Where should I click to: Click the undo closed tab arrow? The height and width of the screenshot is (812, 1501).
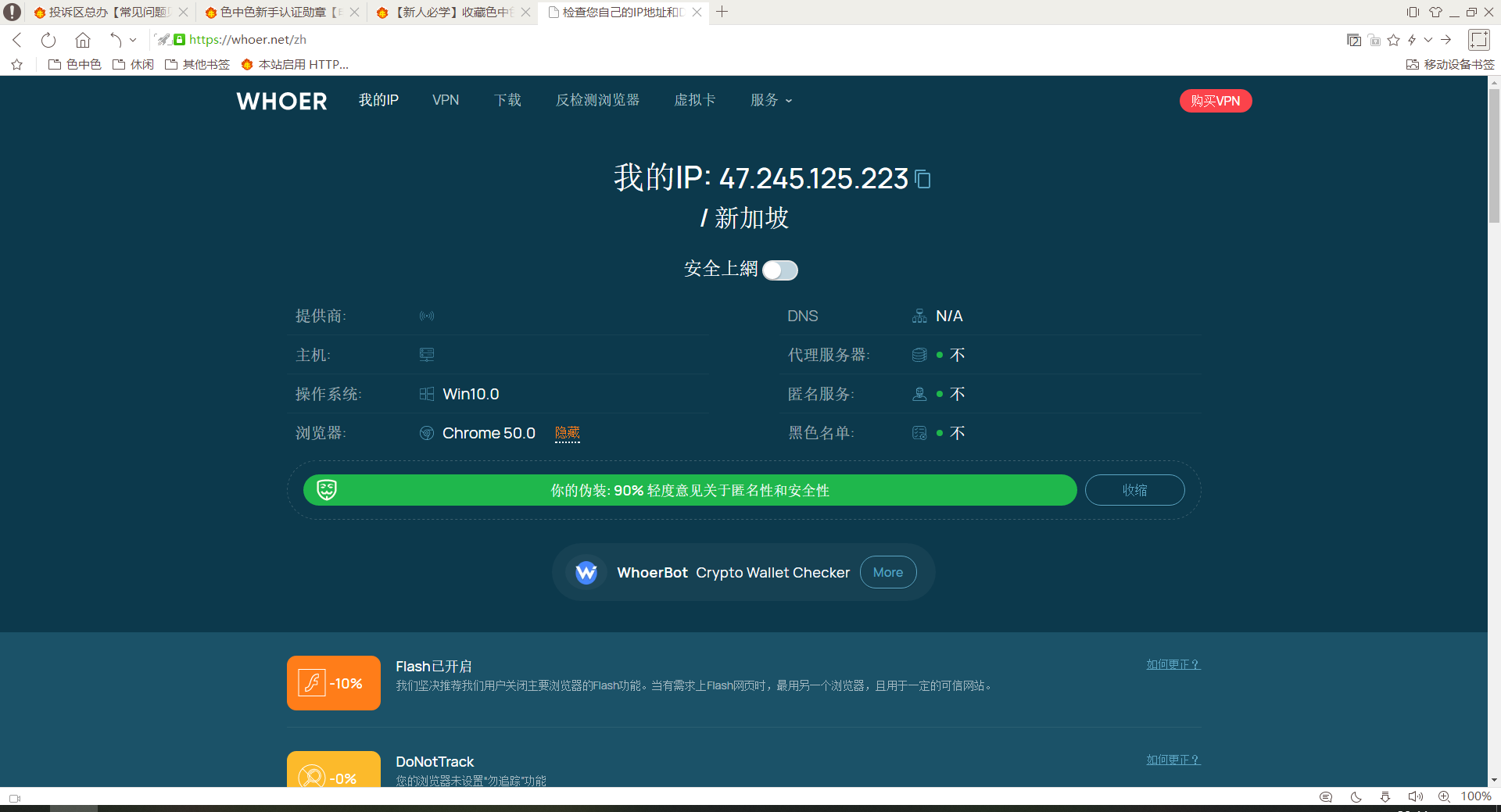[116, 40]
